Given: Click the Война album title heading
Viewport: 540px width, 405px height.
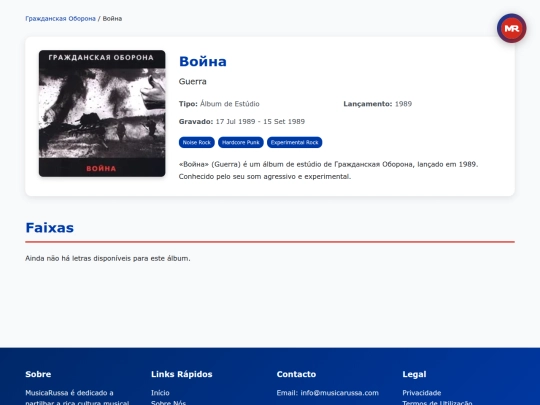Looking at the screenshot, I should click(203, 62).
